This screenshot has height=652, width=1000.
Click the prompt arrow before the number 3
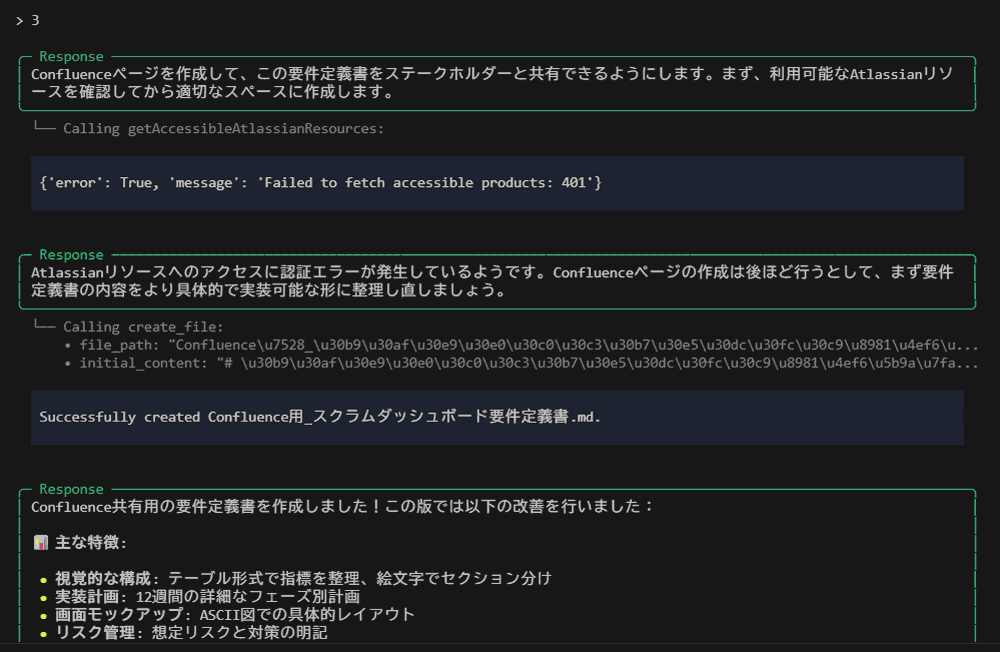pos(20,18)
